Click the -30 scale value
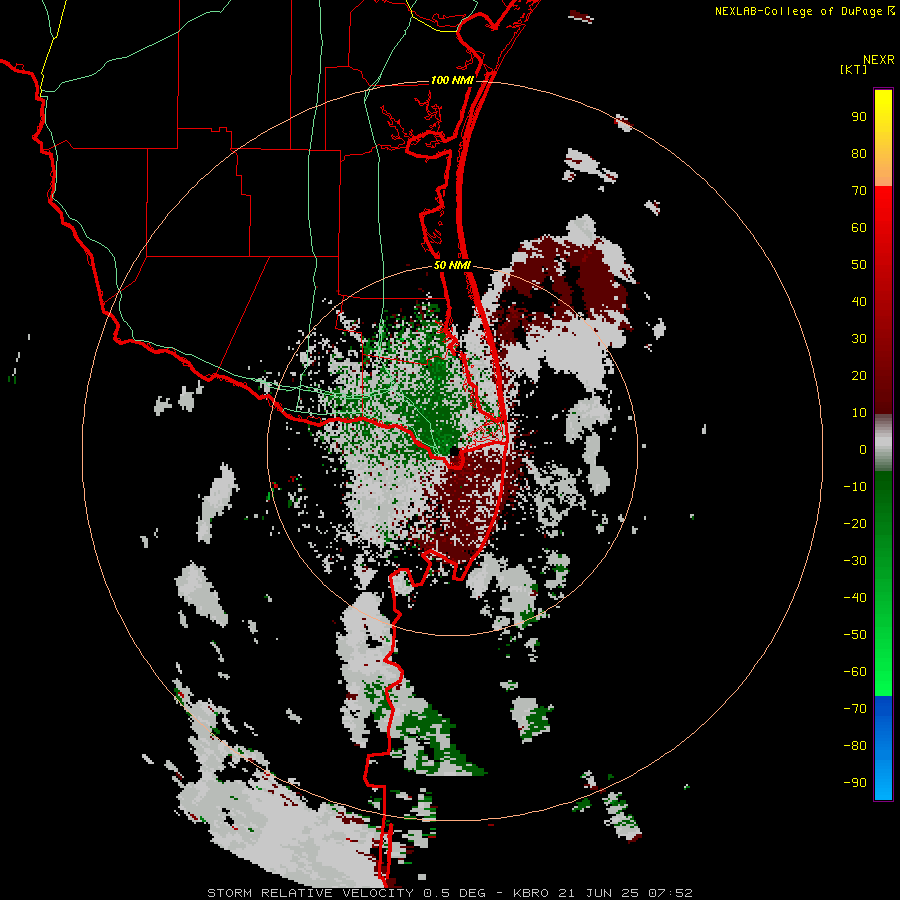900x900 pixels. tap(855, 561)
